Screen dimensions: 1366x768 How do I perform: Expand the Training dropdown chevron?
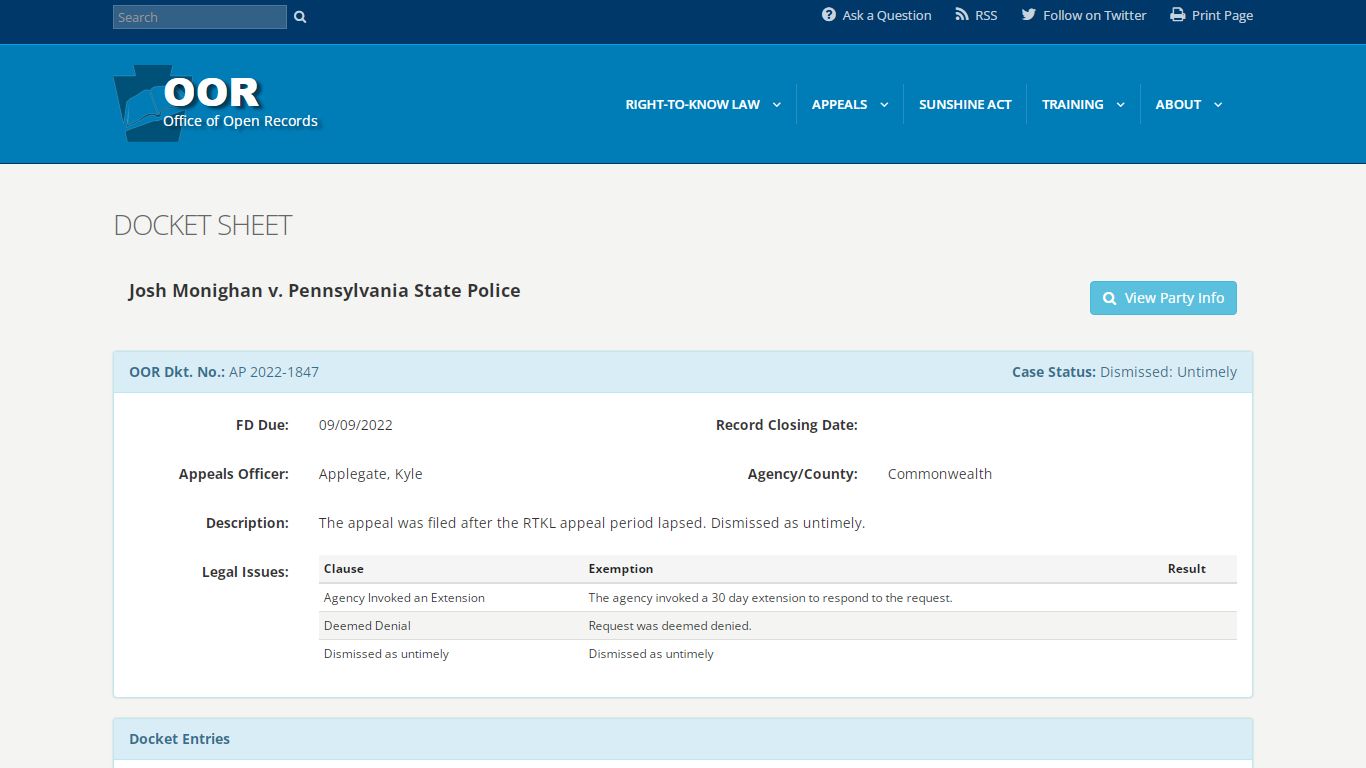[1120, 104]
